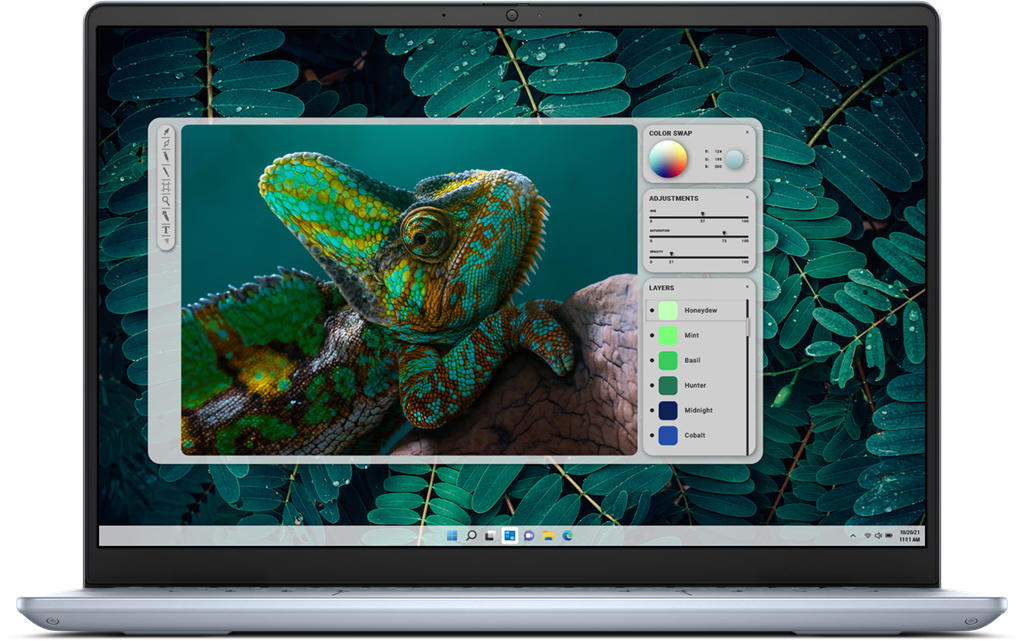The height and width of the screenshot is (641, 1024).
Task: Toggle visibility dot of Honeydew layer
Action: [x=653, y=311]
